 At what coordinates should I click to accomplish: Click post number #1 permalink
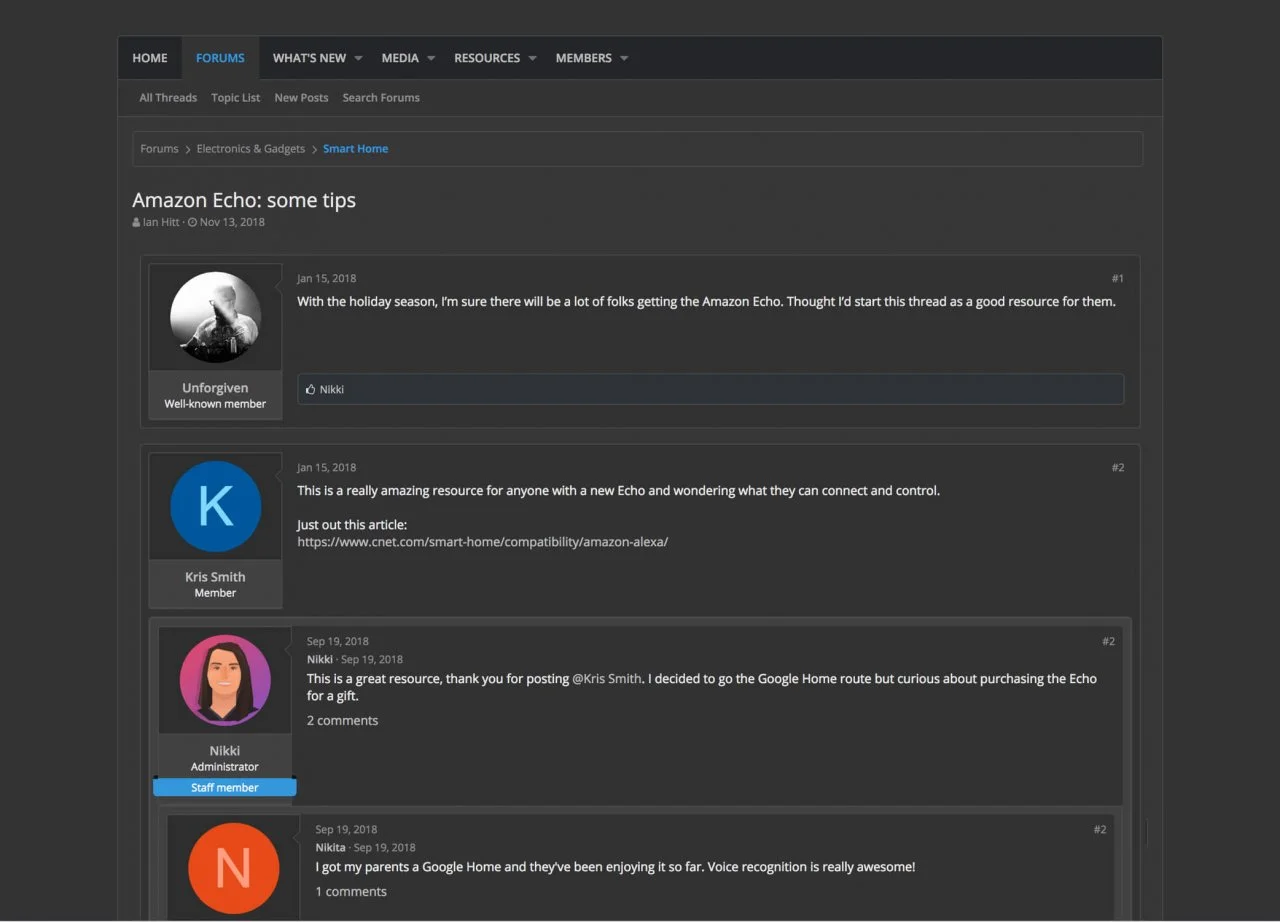pyautogui.click(x=1117, y=278)
